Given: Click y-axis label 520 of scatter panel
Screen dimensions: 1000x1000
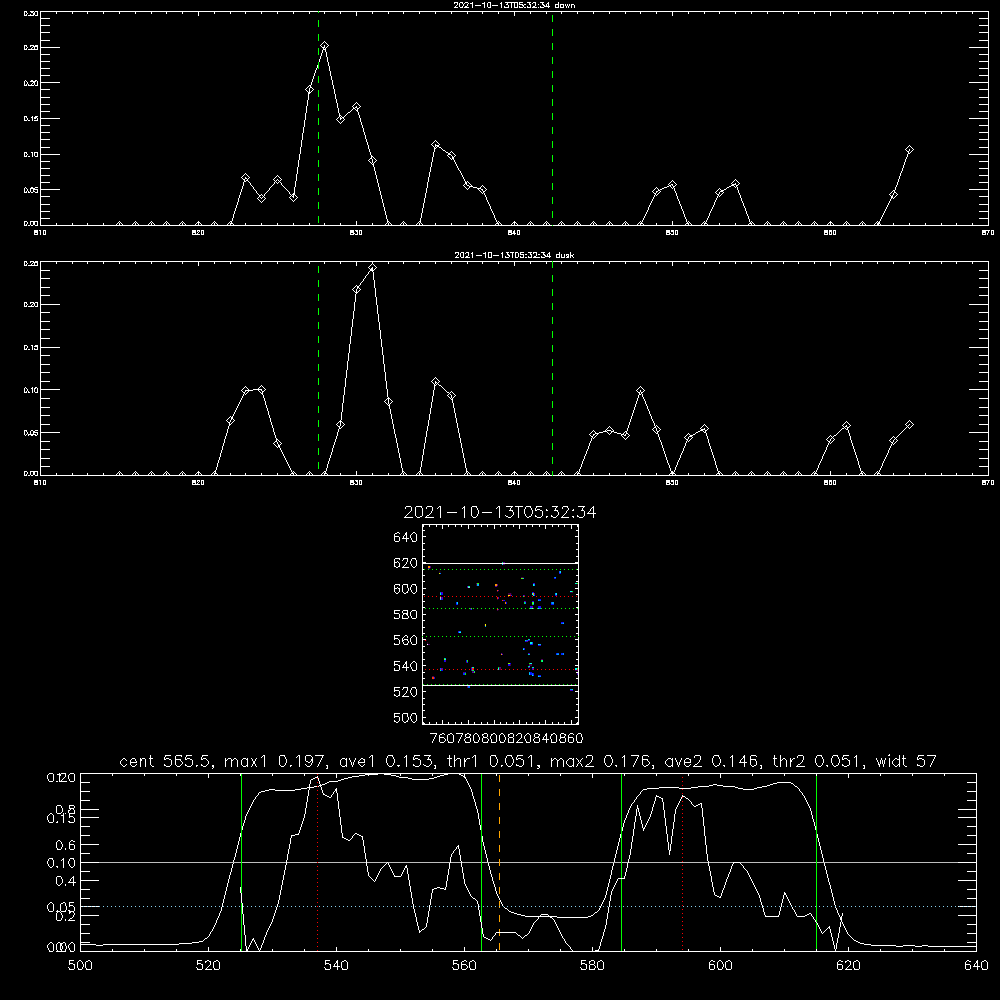Looking at the screenshot, I should point(406,692).
